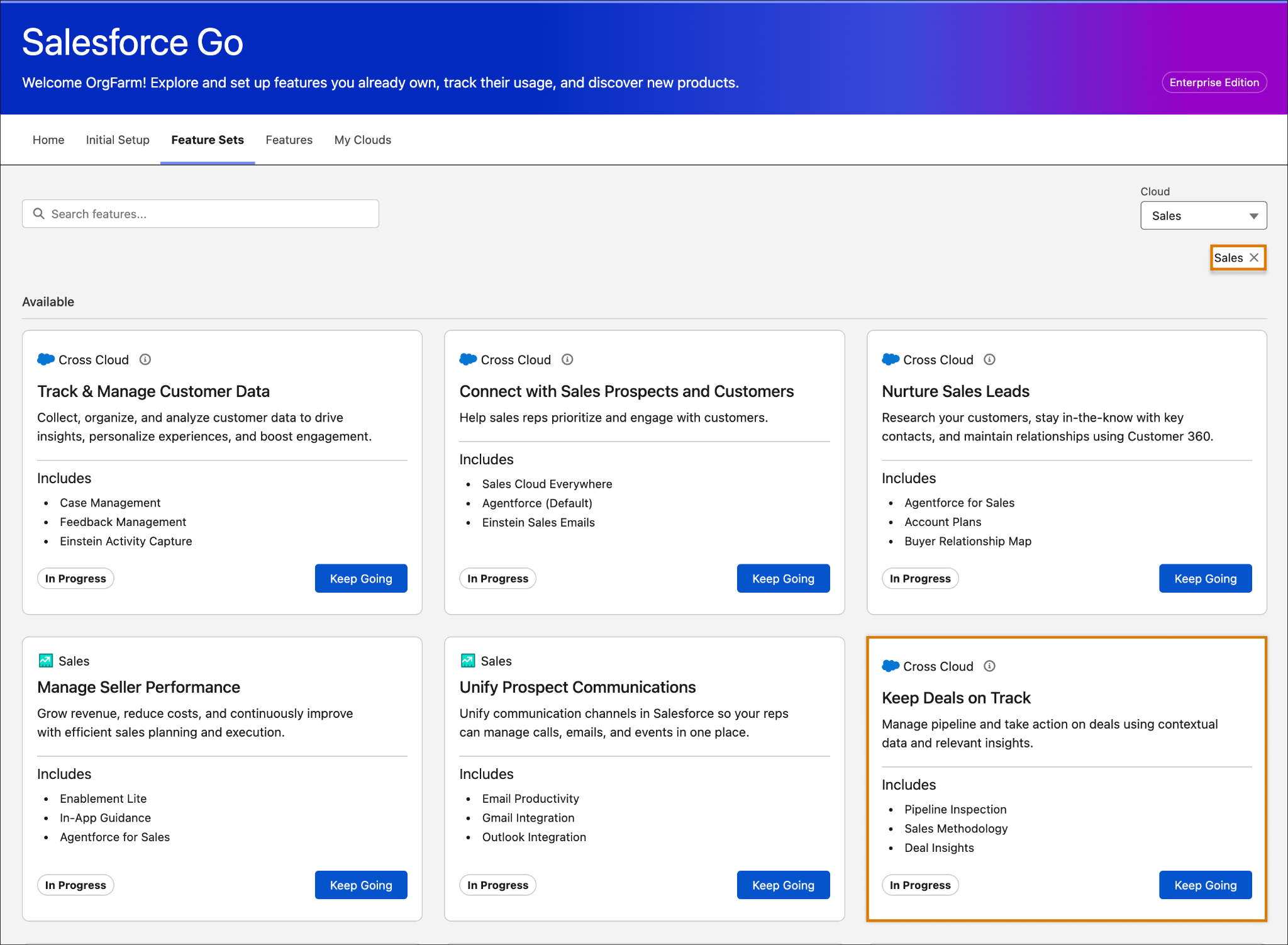Image resolution: width=1288 pixels, height=945 pixels.
Task: Click the Salesforce cloud icon on Track & Manage Customer Data card
Action: tap(46, 359)
